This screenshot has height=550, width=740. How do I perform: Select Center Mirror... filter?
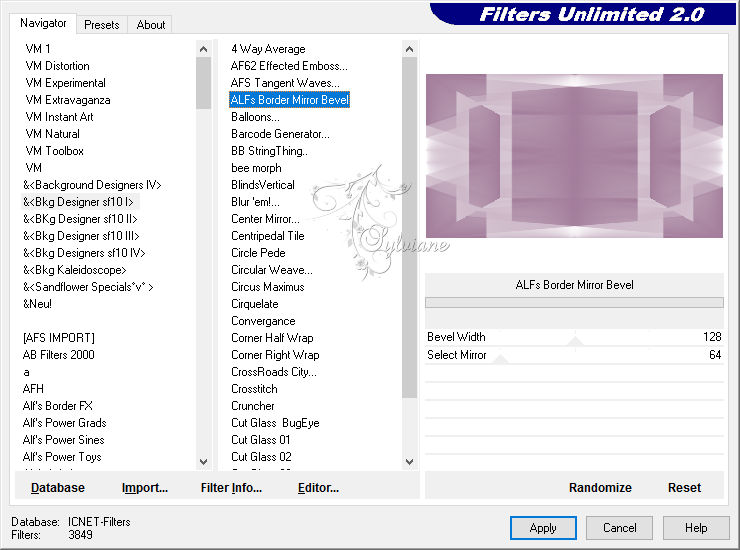pyautogui.click(x=265, y=219)
